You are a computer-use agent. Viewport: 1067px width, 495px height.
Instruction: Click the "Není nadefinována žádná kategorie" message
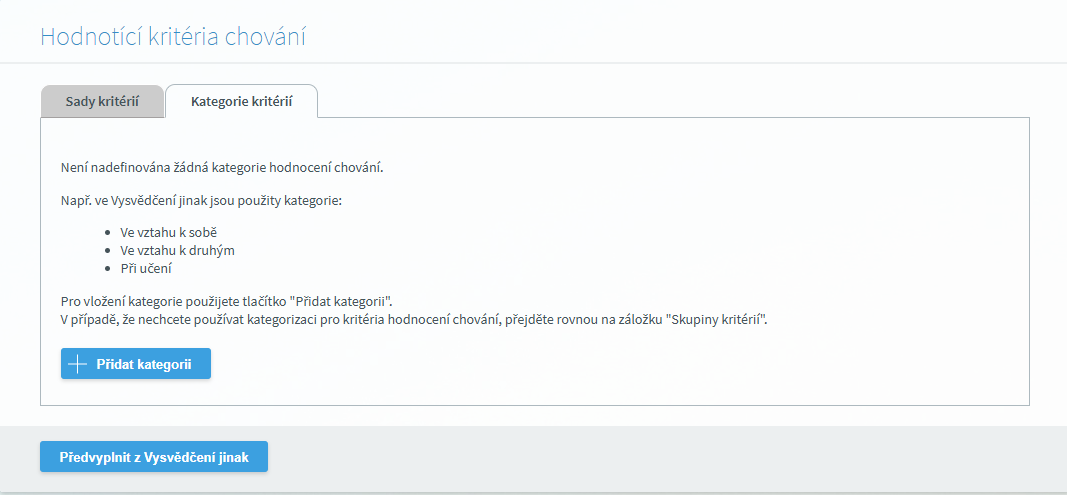[222, 166]
